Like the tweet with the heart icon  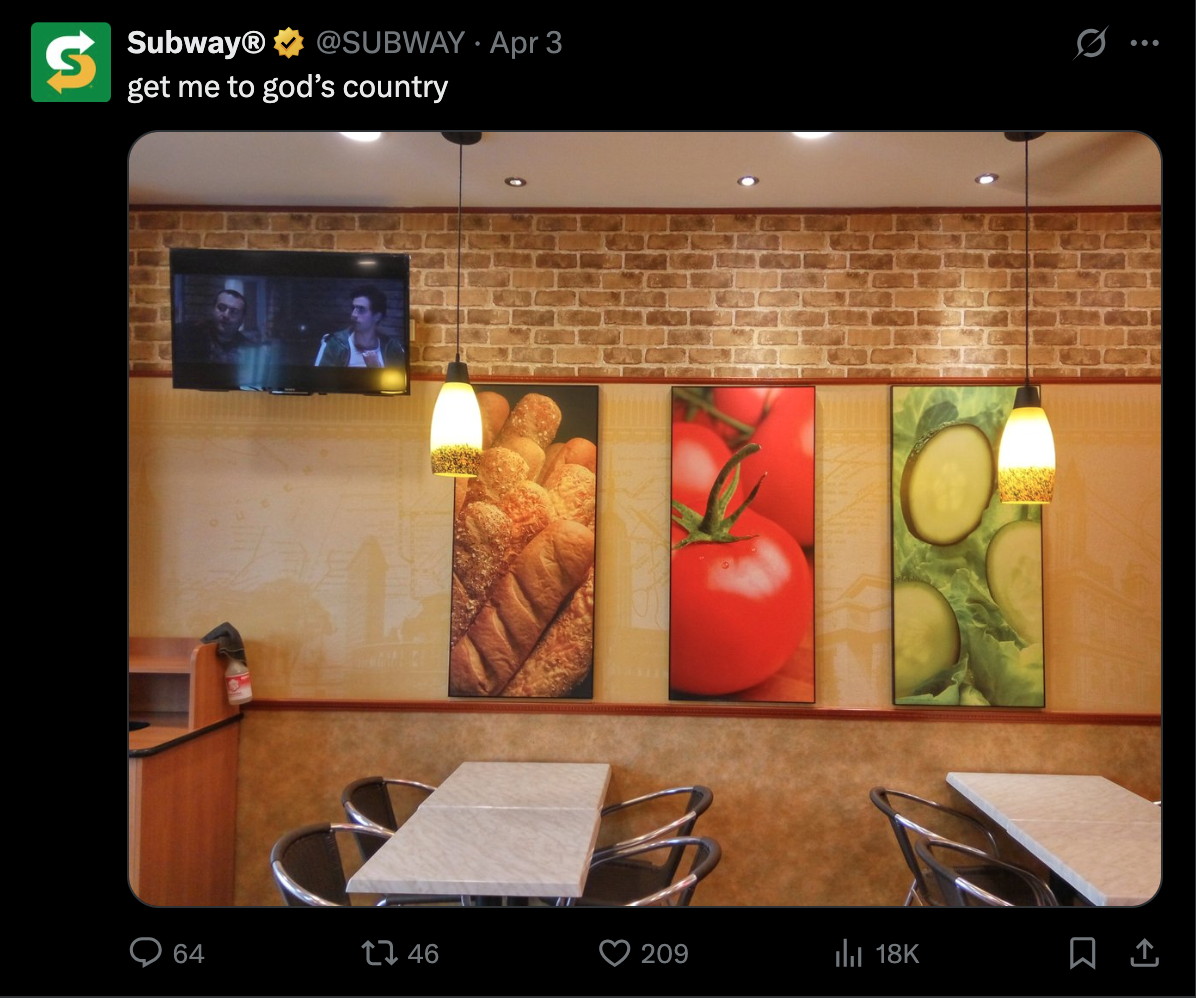[614, 953]
